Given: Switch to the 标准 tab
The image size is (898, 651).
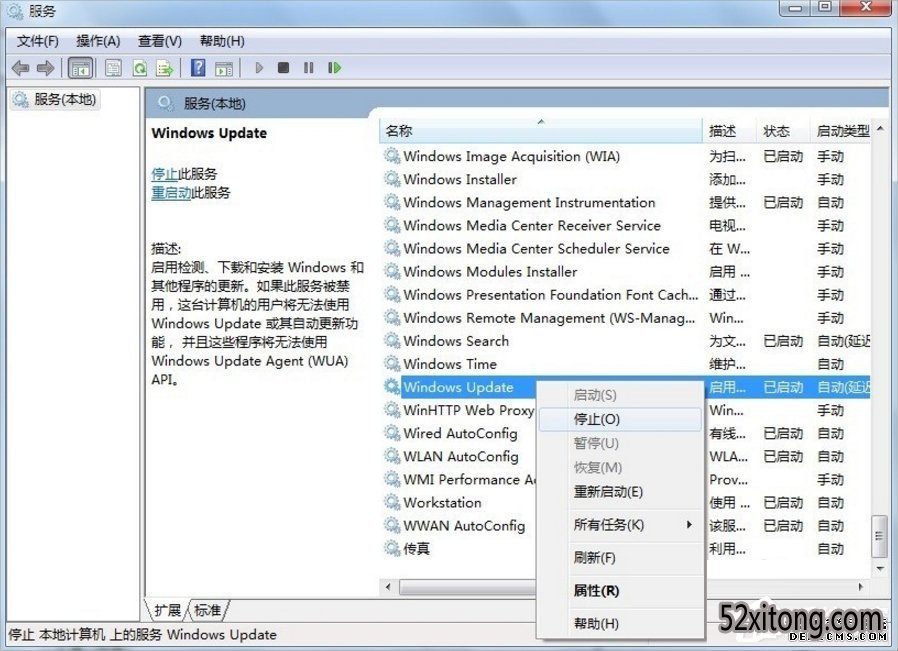Looking at the screenshot, I should (x=207, y=610).
